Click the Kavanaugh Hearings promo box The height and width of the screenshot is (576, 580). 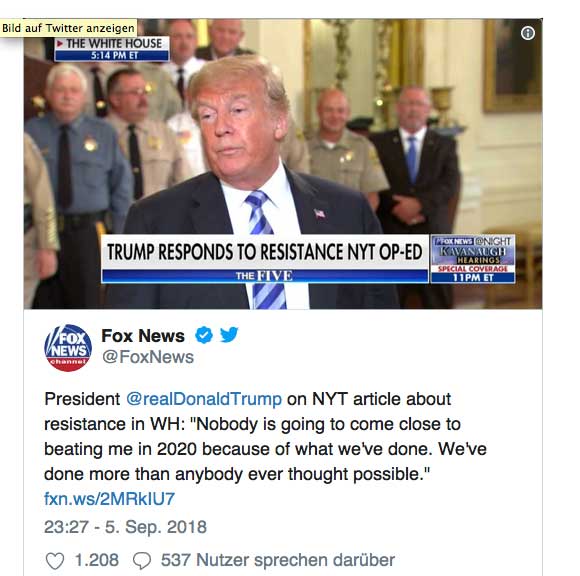473,259
